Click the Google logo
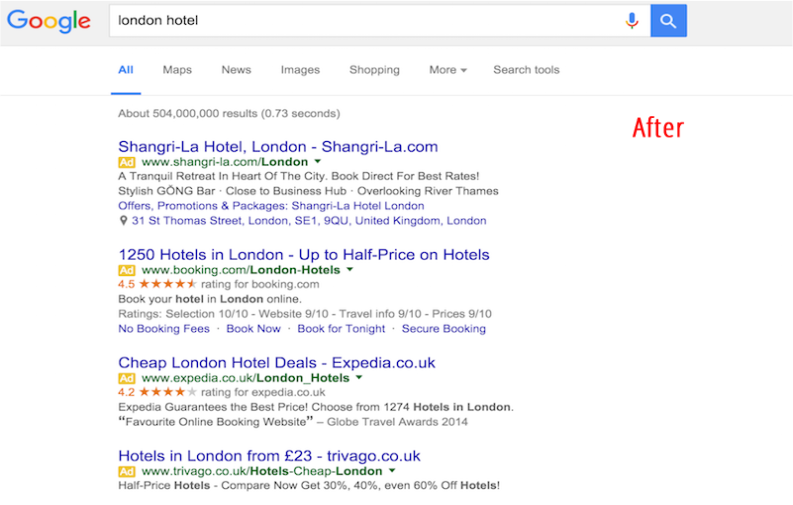Screen dimensions: 793x505 [48, 21]
